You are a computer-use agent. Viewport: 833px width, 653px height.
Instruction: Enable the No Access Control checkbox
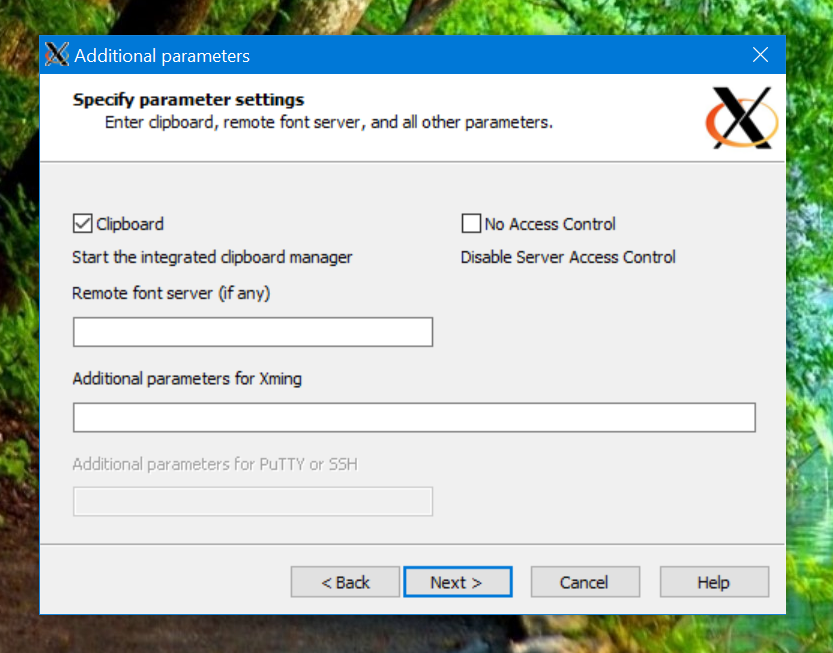click(x=471, y=224)
